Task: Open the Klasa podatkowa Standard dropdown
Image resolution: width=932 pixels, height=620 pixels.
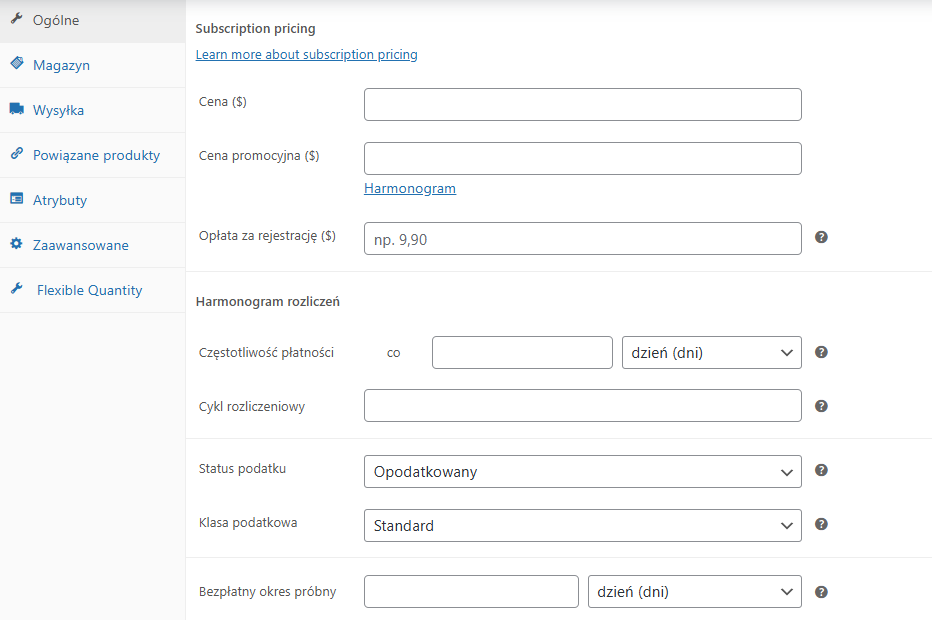Action: tap(582, 525)
